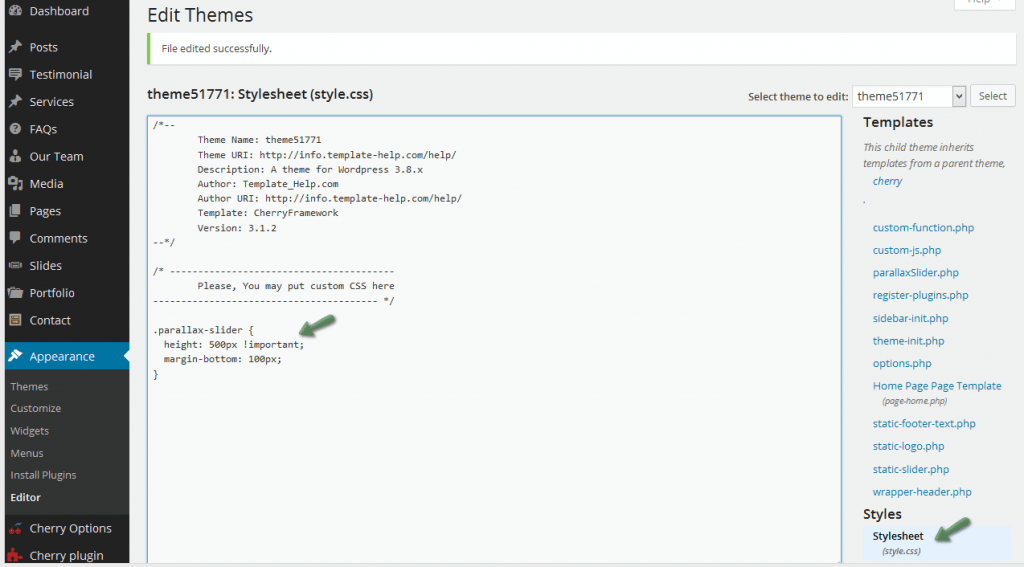This screenshot has height=567, width=1024.
Task: Open Widgets submenu item
Action: pyautogui.click(x=29, y=431)
